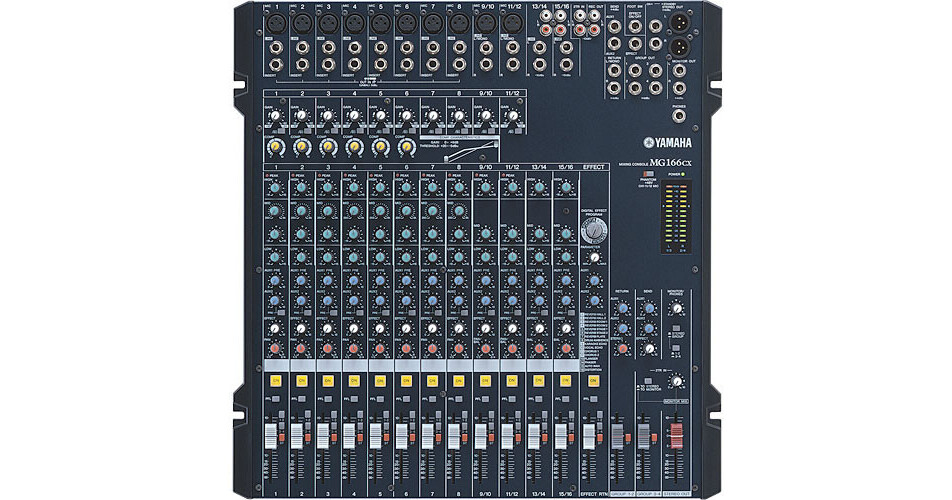
Task: Turn the Digital Effect PROGRAM dial
Action: click(x=593, y=231)
